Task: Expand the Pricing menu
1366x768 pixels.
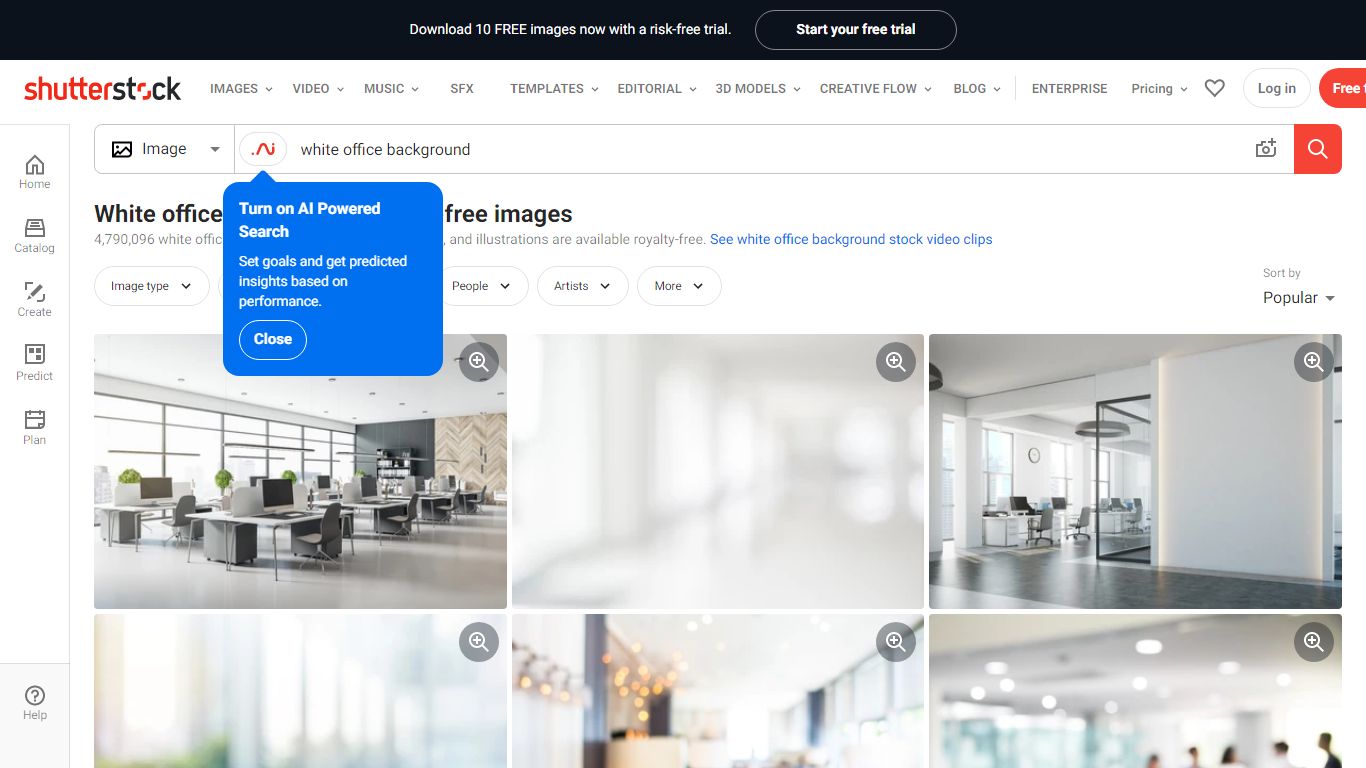Action: coord(1159,88)
